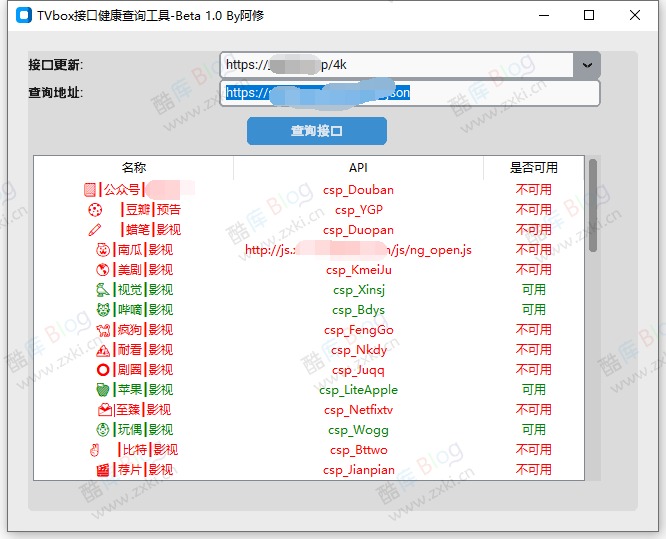Select the 疯狗|影视 row name
This screenshot has height=539, width=666.
pyautogui.click(x=143, y=330)
